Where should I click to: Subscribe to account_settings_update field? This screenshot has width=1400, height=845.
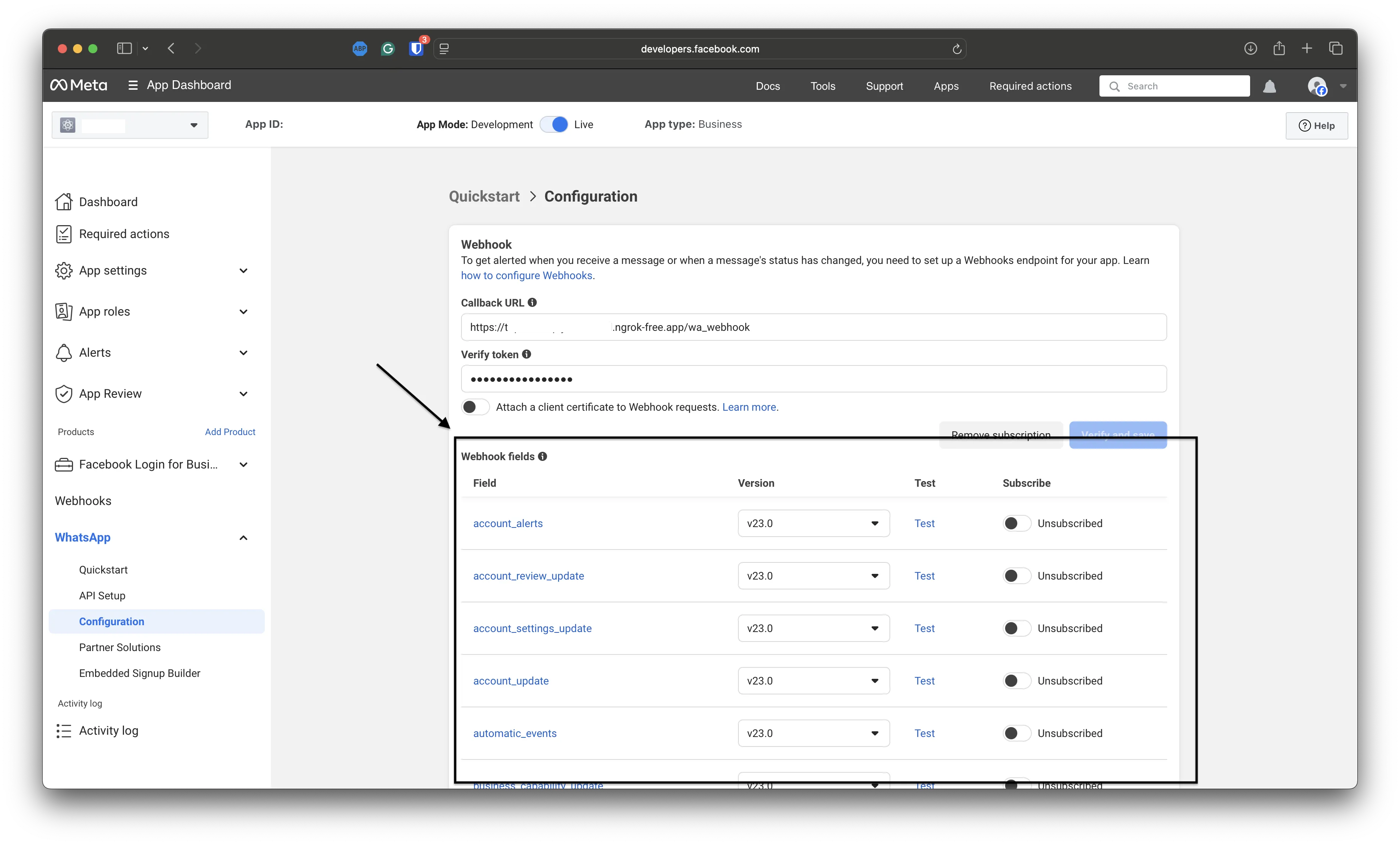click(x=1017, y=629)
